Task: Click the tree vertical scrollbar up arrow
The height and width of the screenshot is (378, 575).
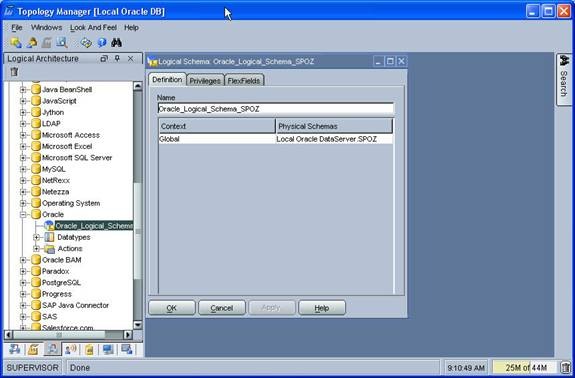Action: coord(138,86)
